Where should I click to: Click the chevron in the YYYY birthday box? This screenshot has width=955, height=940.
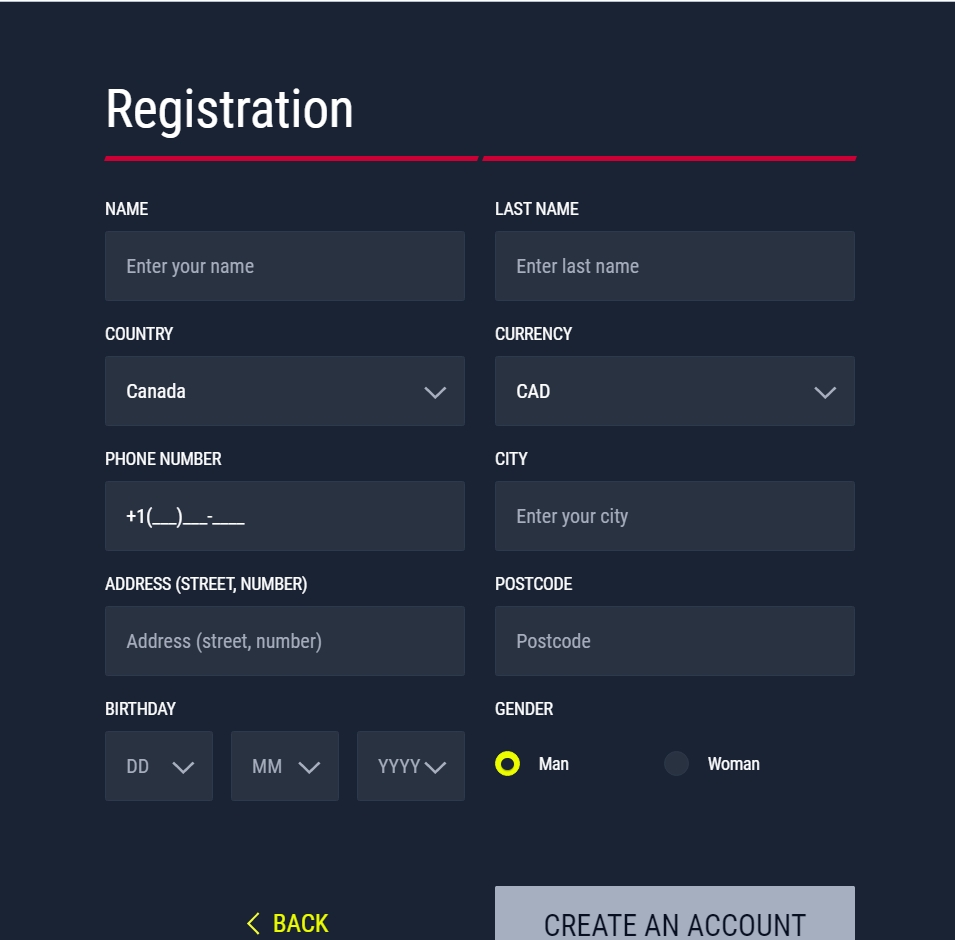click(435, 767)
